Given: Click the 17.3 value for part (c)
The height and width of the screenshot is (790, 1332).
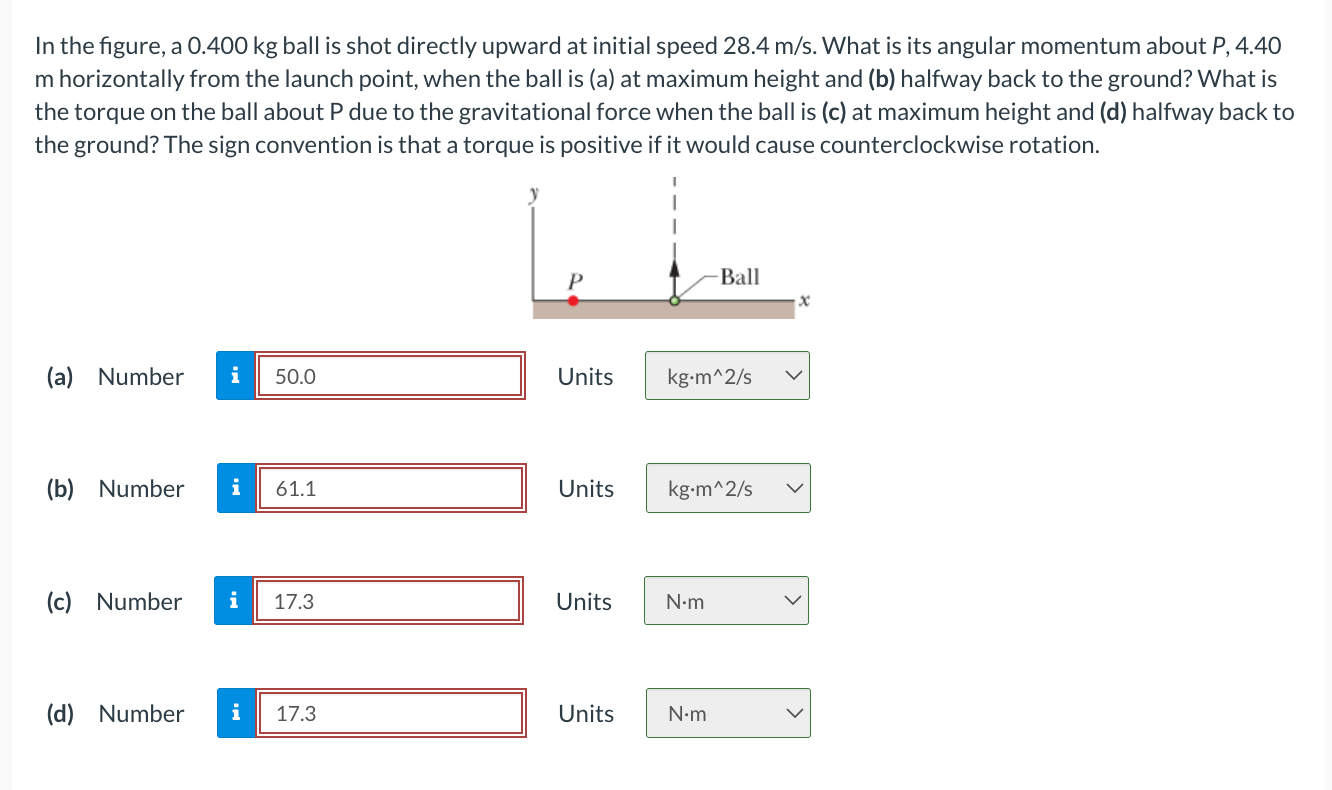Looking at the screenshot, I should [389, 601].
